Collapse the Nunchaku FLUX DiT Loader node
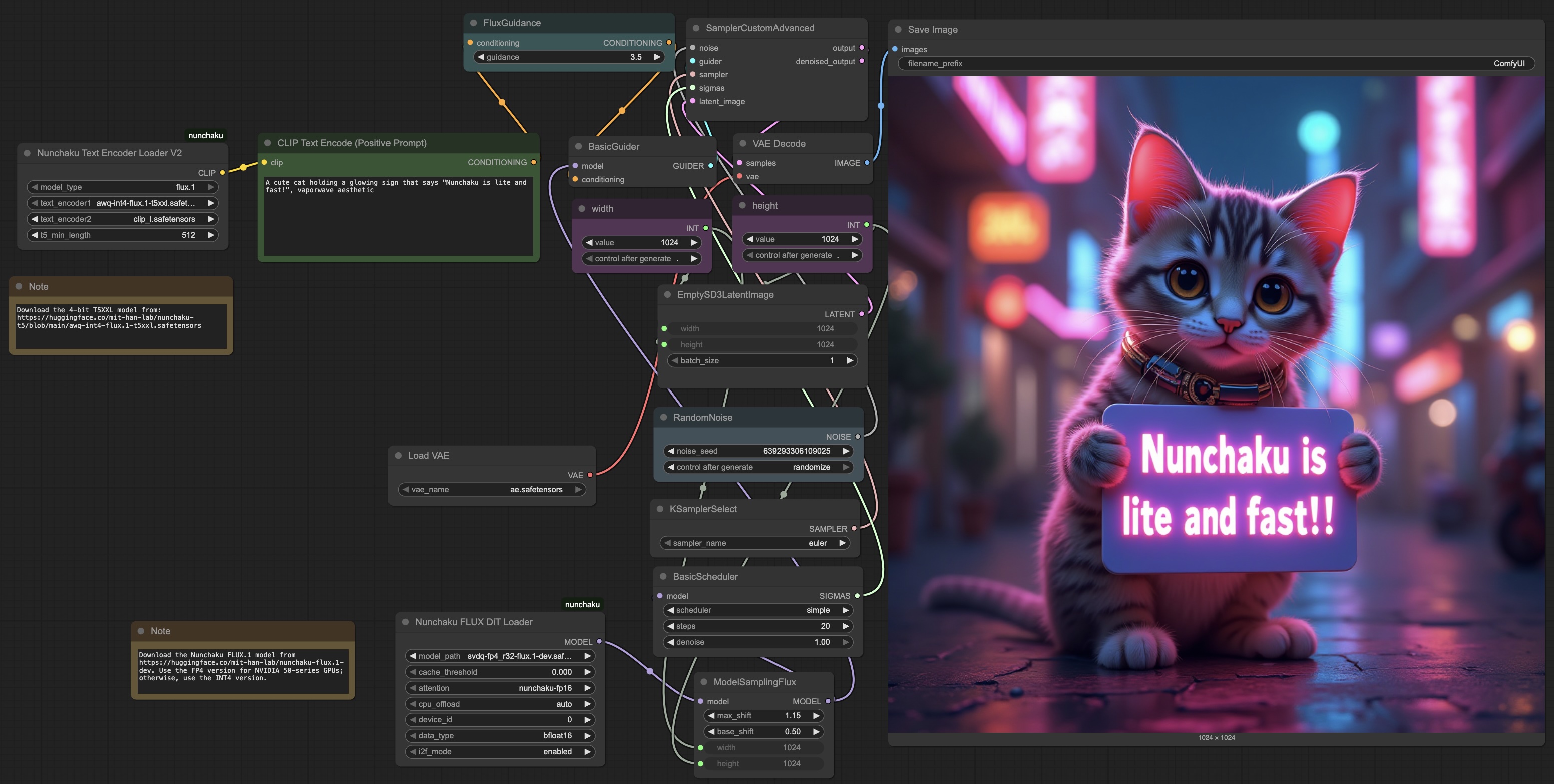 (x=406, y=622)
